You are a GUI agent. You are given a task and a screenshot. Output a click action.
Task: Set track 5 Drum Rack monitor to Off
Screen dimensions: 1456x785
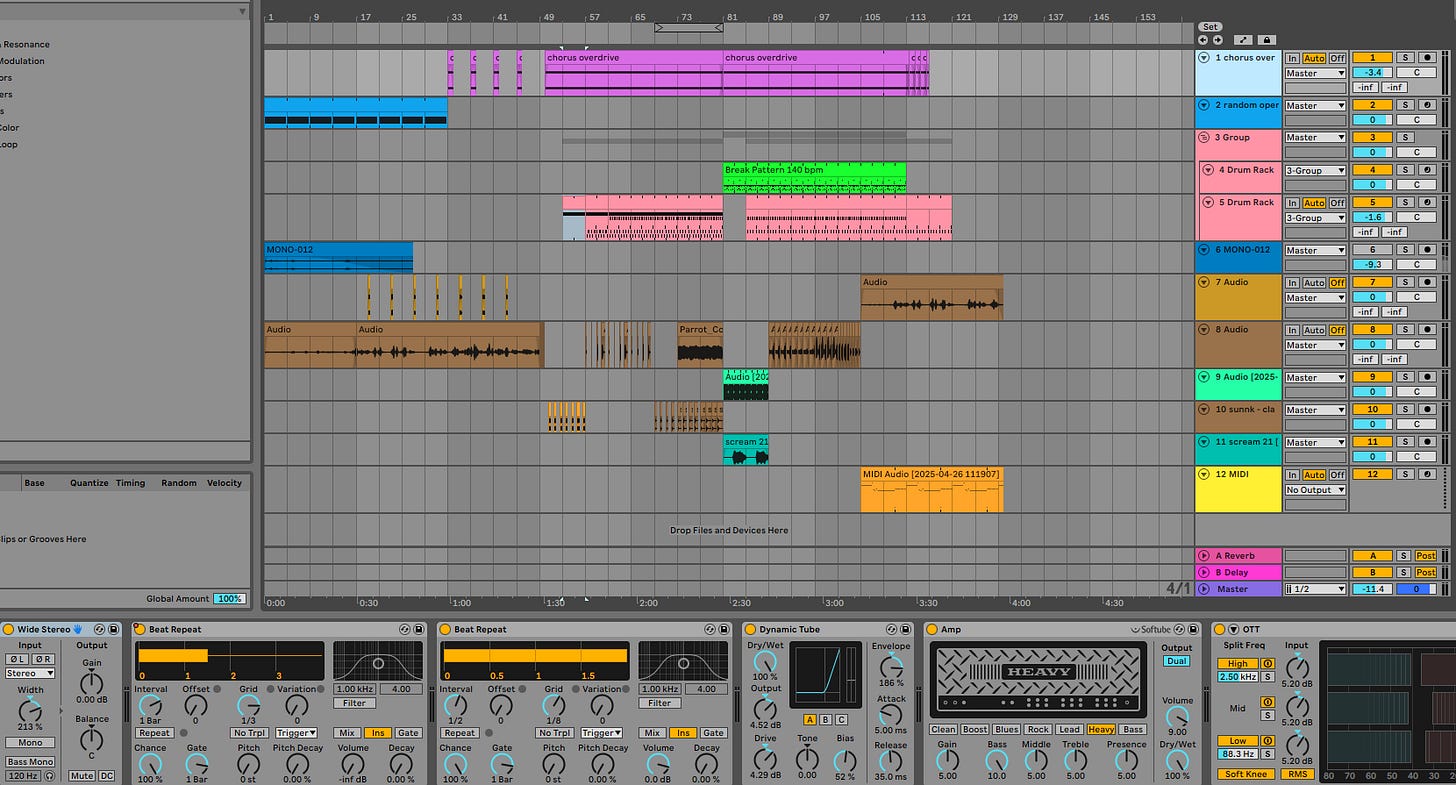click(x=1337, y=203)
